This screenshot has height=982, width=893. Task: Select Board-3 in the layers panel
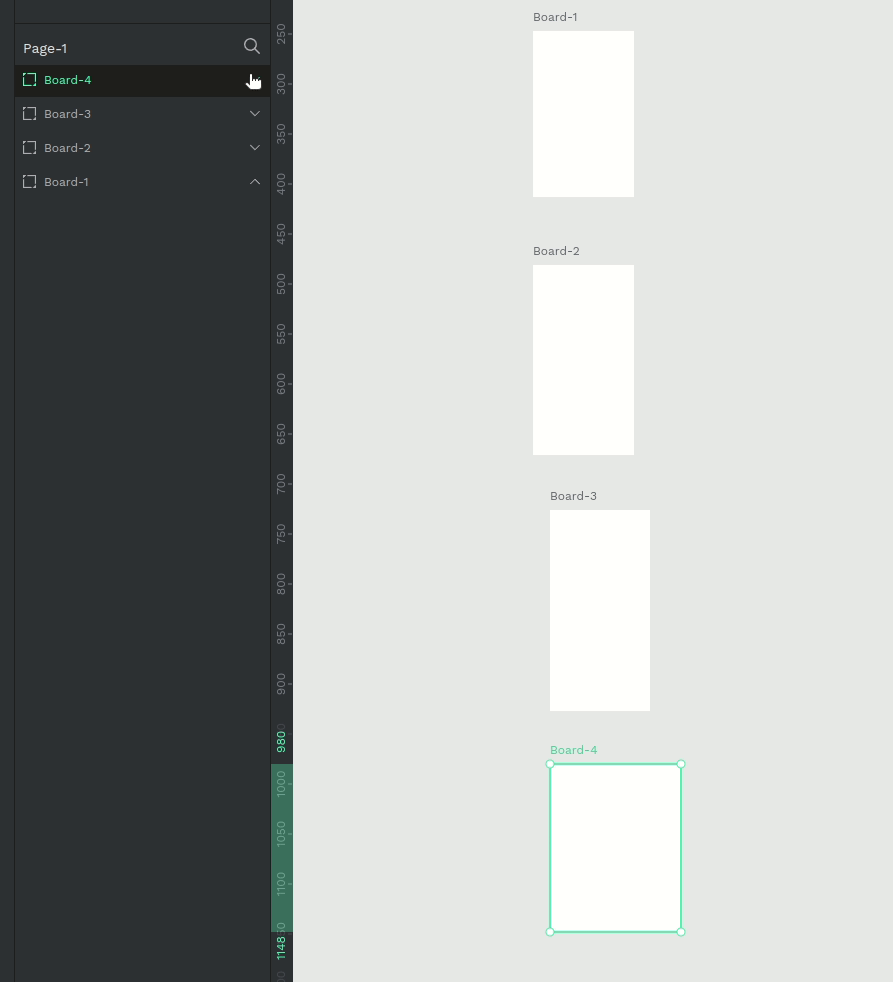(67, 113)
